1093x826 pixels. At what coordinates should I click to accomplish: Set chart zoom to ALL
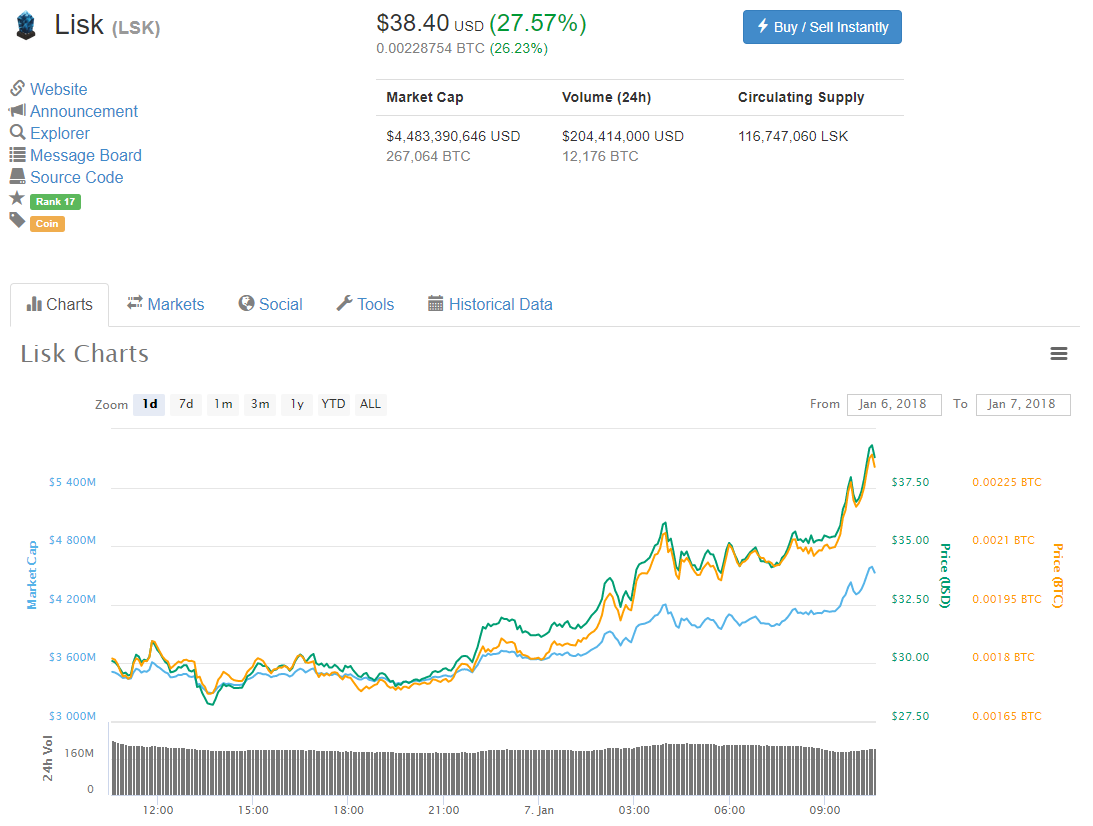(370, 404)
